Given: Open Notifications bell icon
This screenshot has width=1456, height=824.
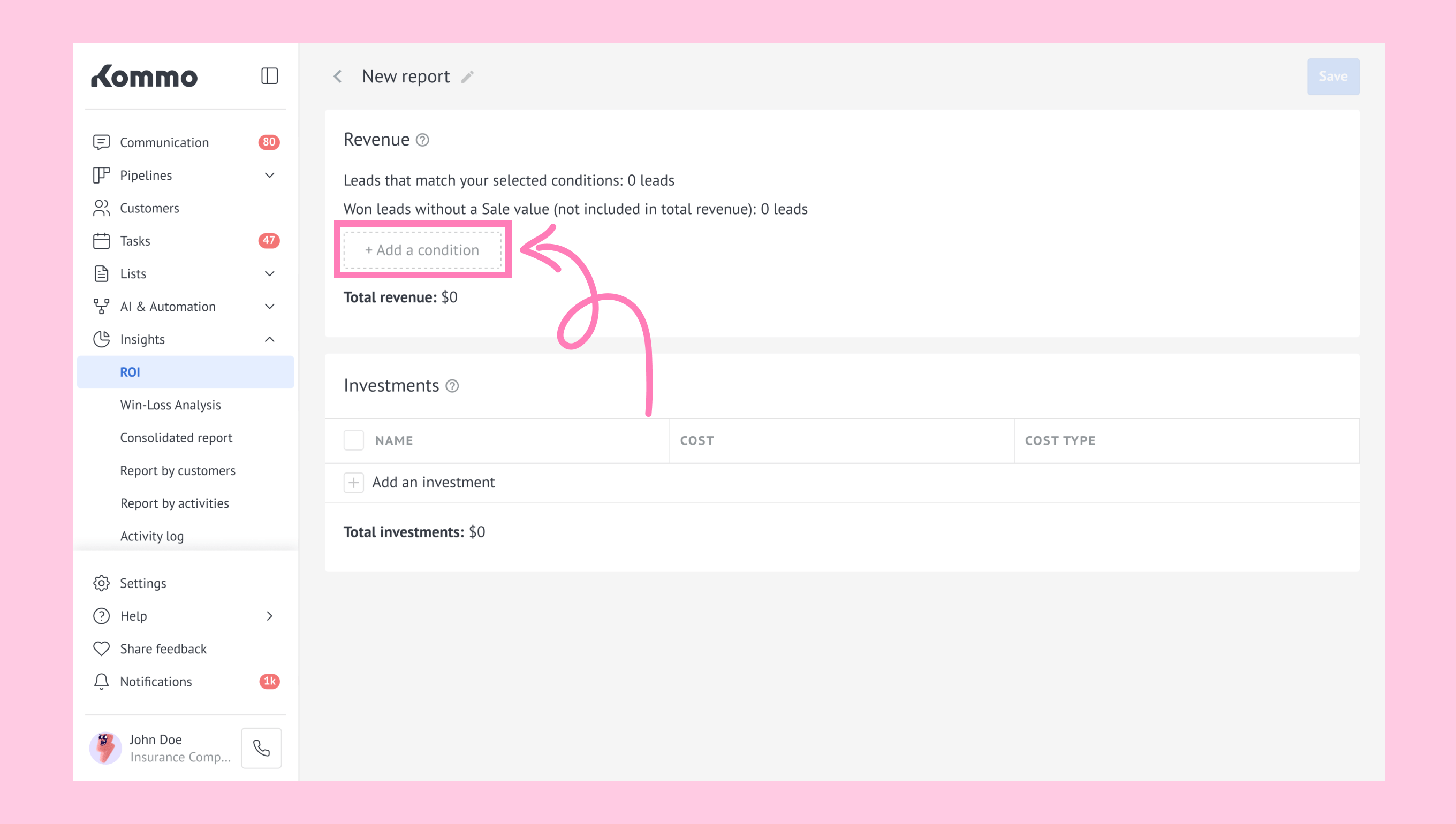Looking at the screenshot, I should coord(101,681).
